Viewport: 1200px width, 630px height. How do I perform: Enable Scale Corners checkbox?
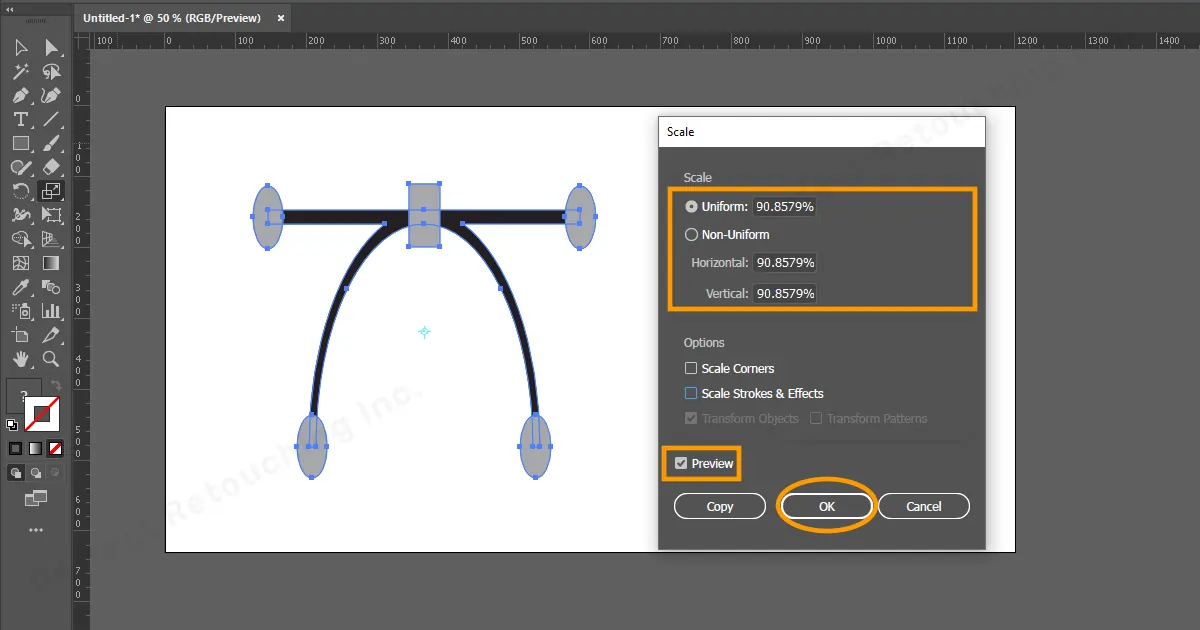click(x=691, y=369)
